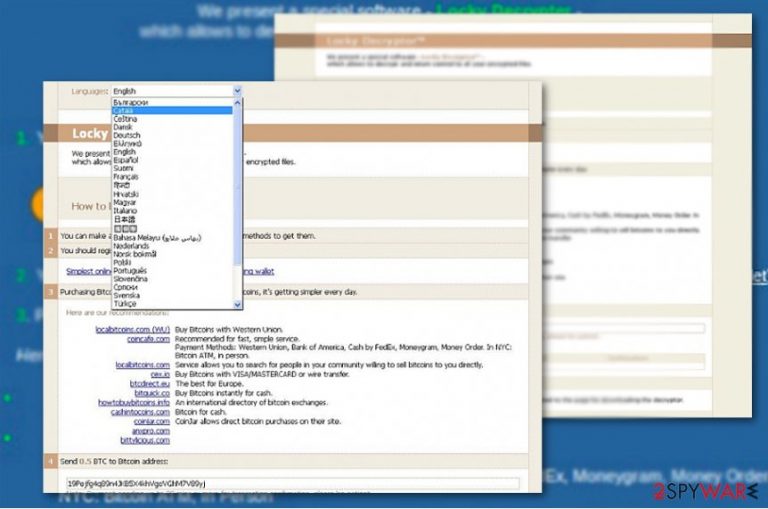Visit howtobuybitcoins.info link
Screen dimensions: 768x509
point(134,402)
